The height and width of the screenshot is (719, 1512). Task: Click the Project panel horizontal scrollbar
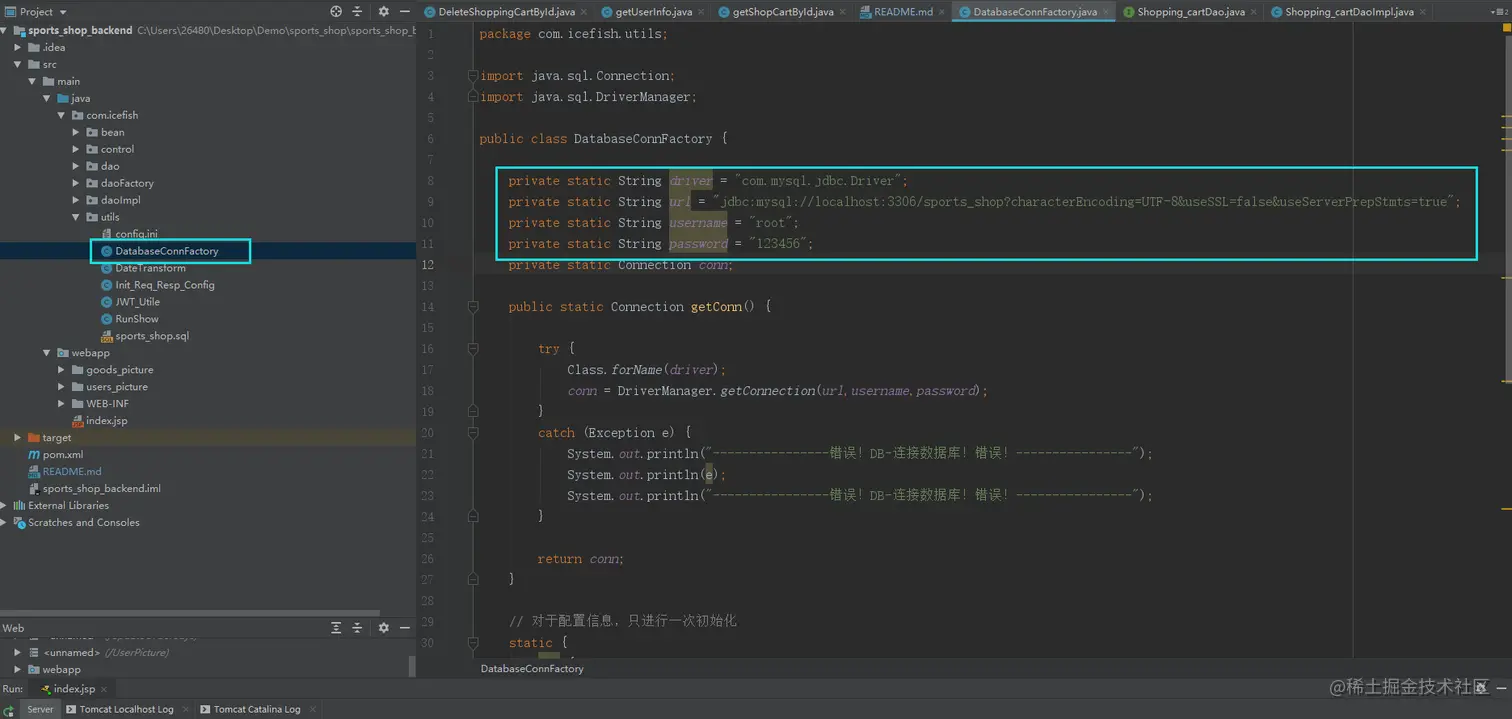point(190,613)
